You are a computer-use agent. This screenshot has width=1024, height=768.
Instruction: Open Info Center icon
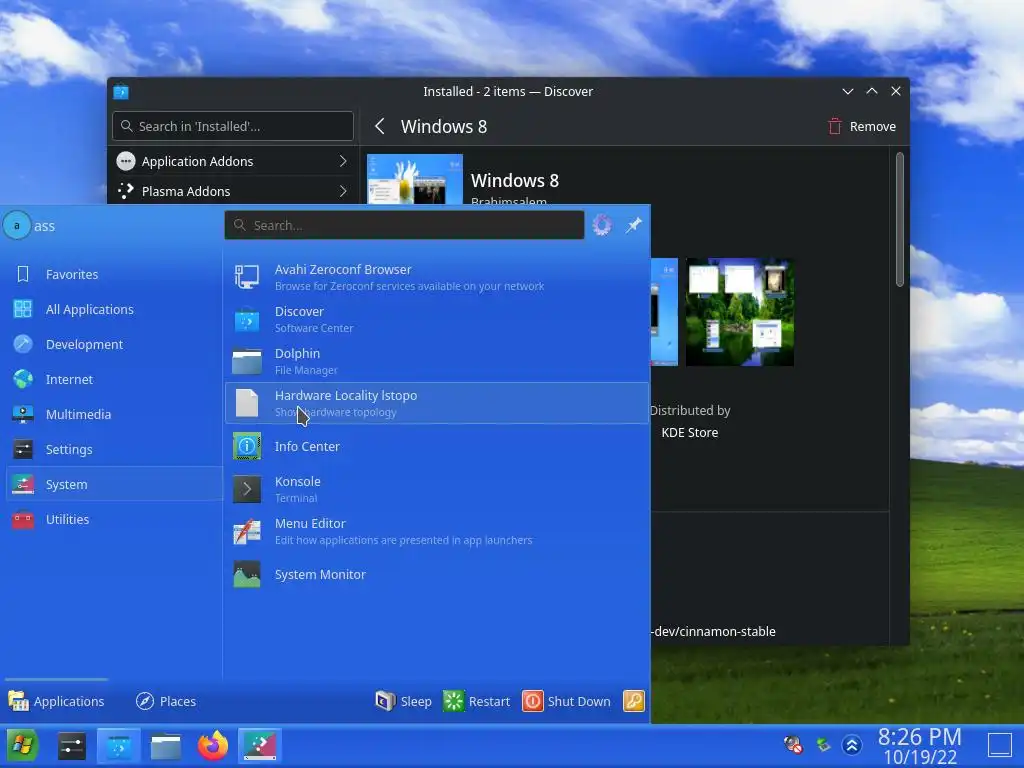coord(247,446)
